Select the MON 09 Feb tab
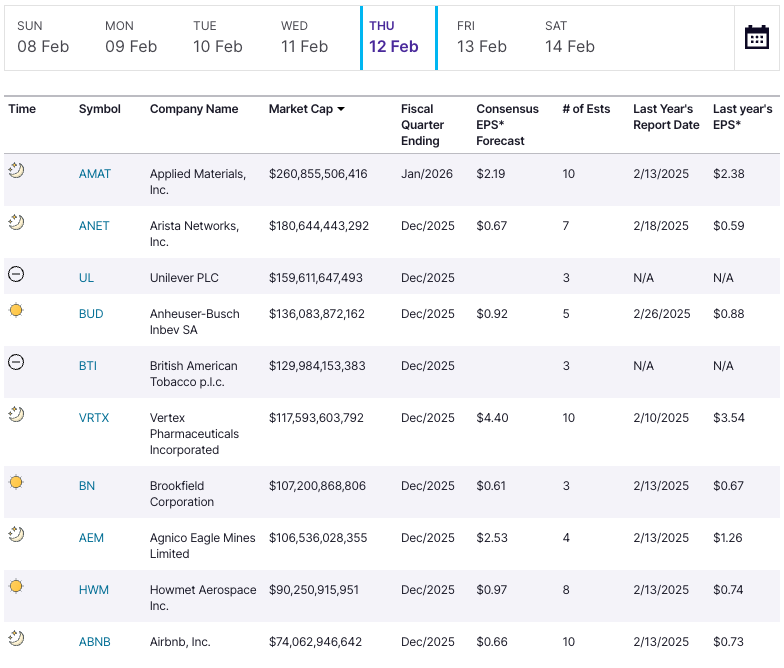 point(131,37)
